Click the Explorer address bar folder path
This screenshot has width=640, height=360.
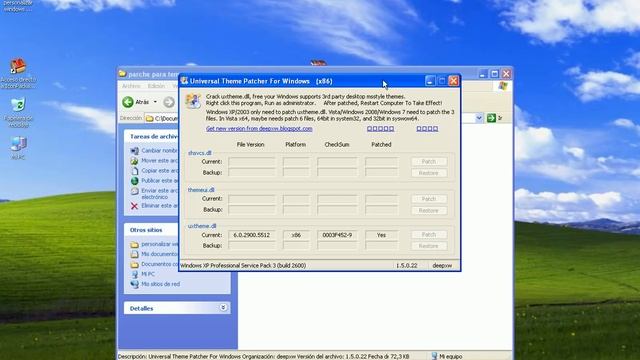point(166,119)
